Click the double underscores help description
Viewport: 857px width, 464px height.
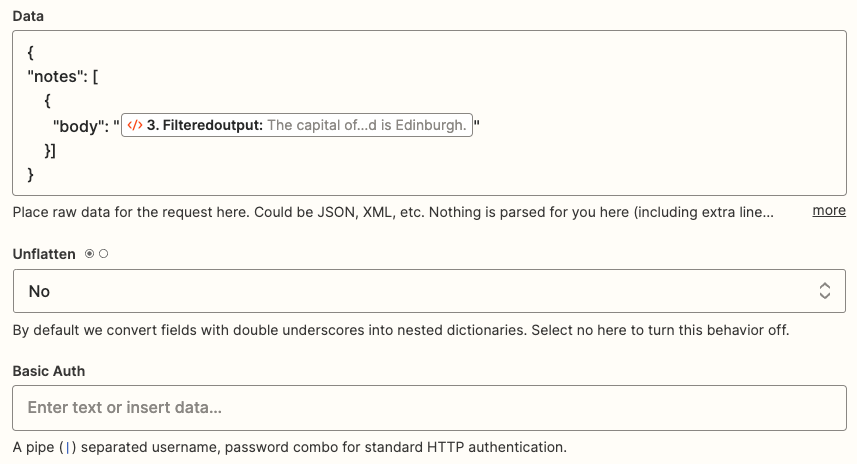[400, 330]
